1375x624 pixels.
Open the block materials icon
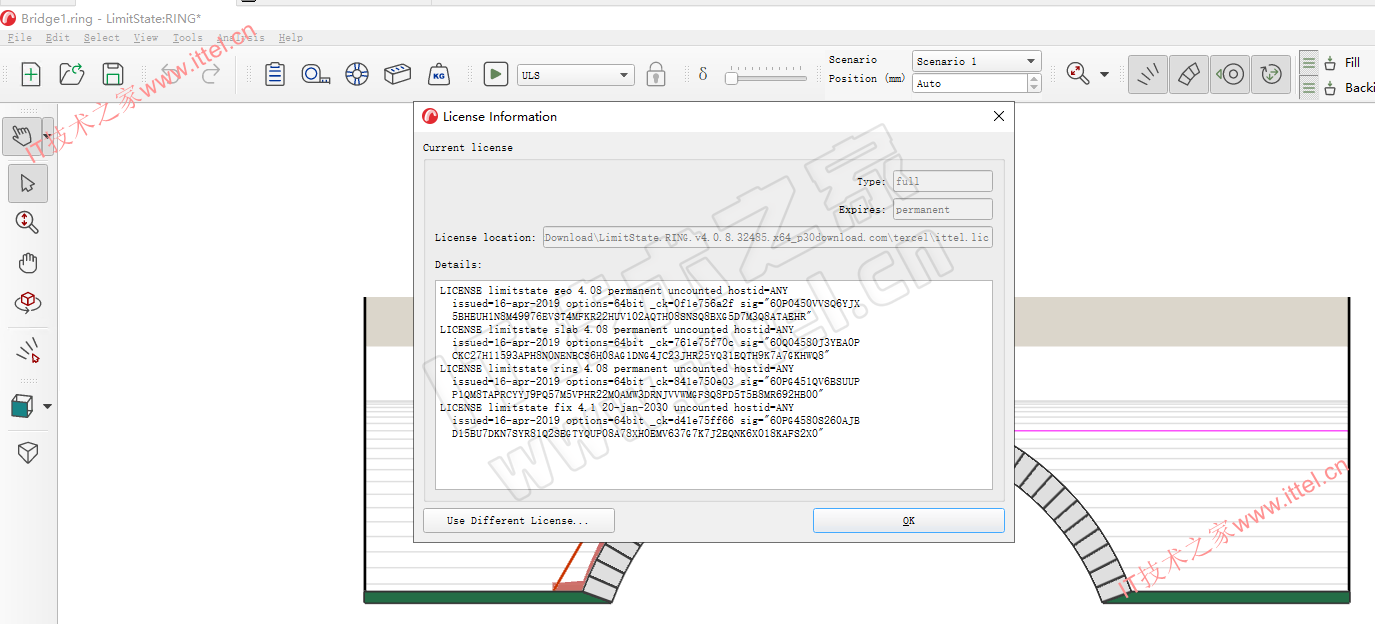pos(398,74)
